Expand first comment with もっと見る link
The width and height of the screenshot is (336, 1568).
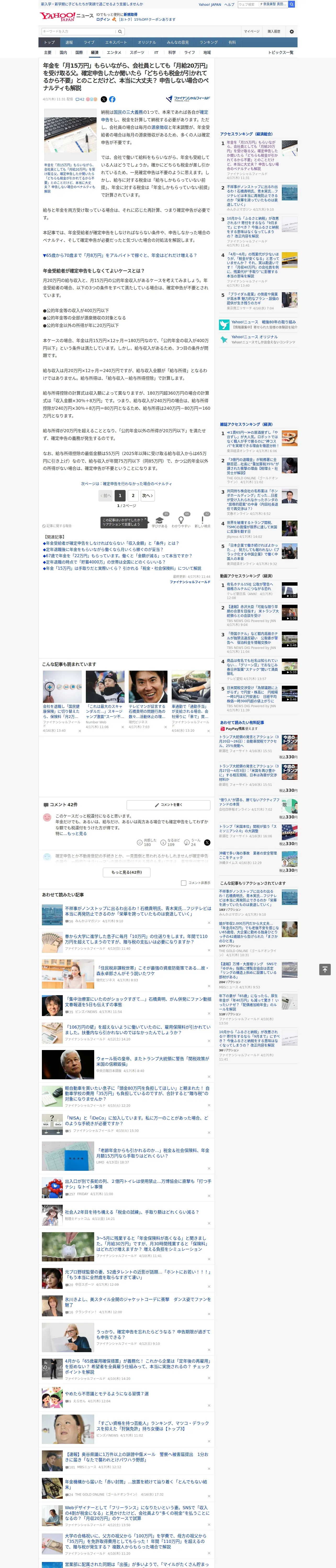(x=77, y=833)
